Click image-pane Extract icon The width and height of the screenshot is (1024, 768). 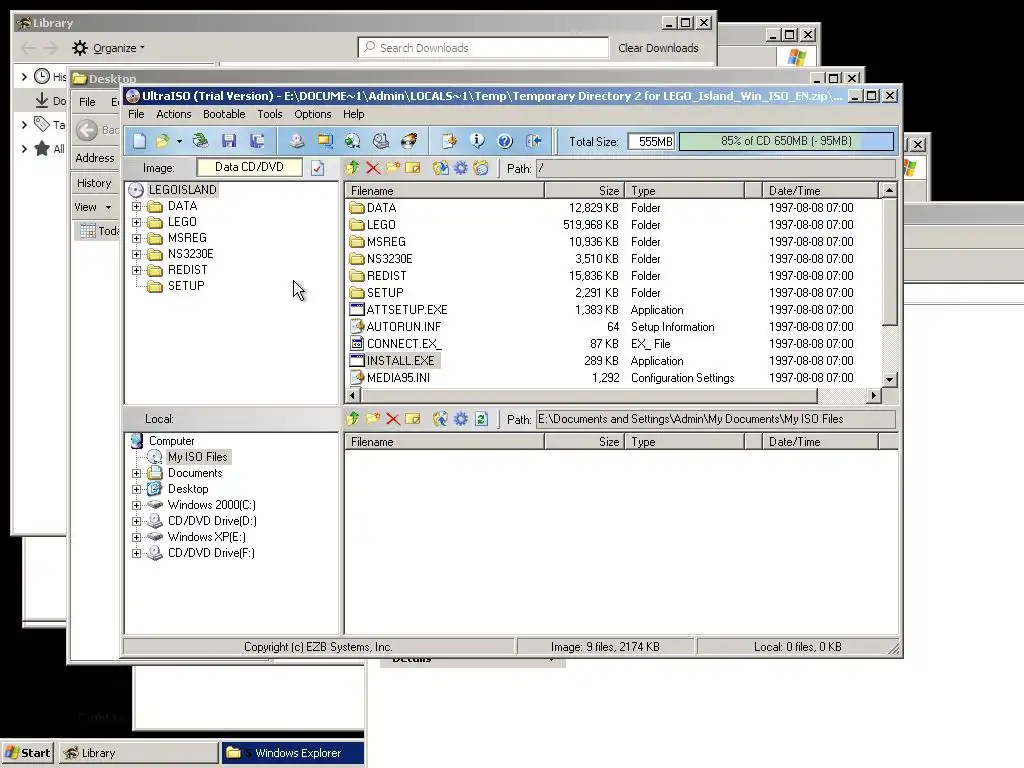point(441,168)
